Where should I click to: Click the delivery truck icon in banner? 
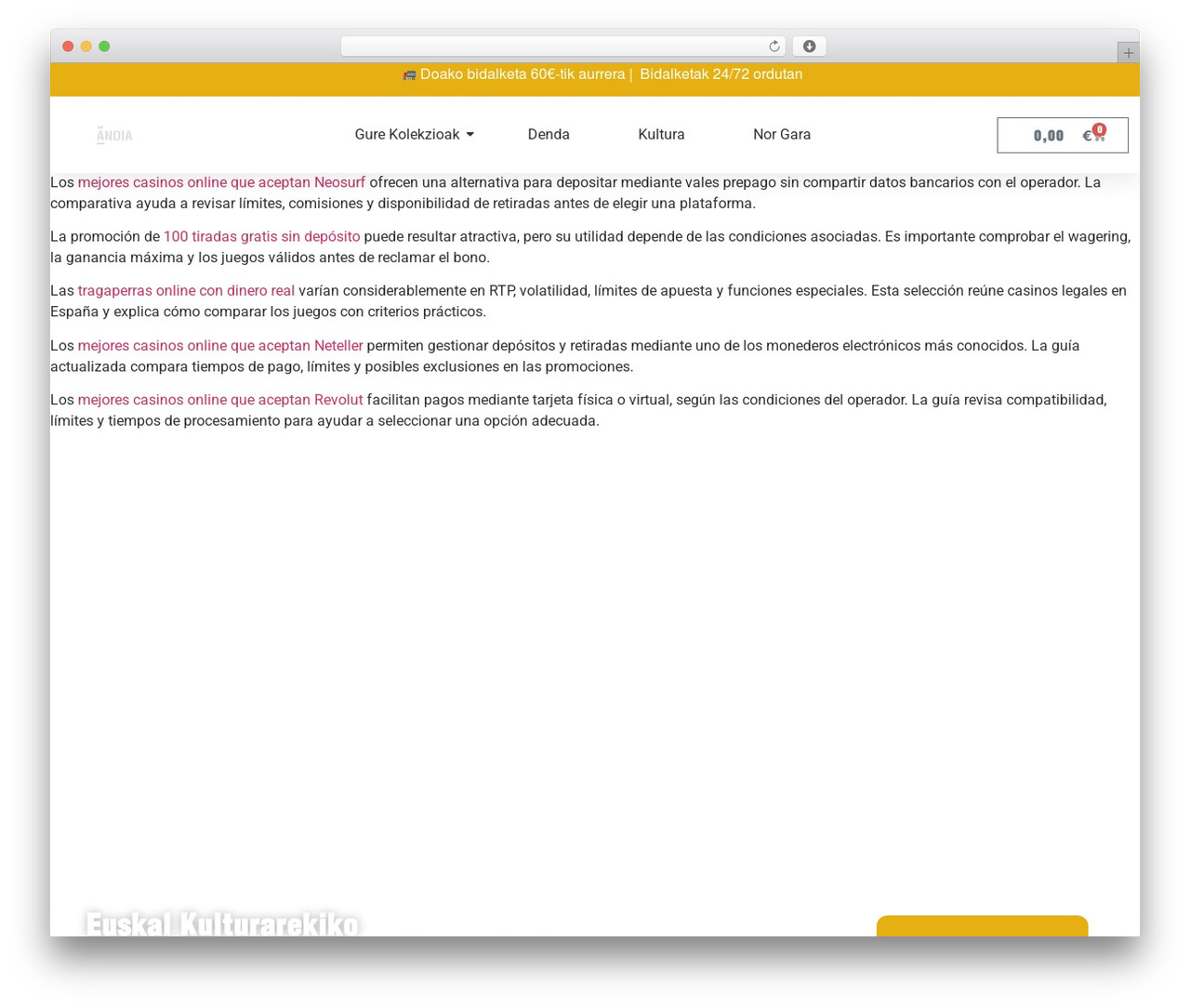click(x=409, y=75)
